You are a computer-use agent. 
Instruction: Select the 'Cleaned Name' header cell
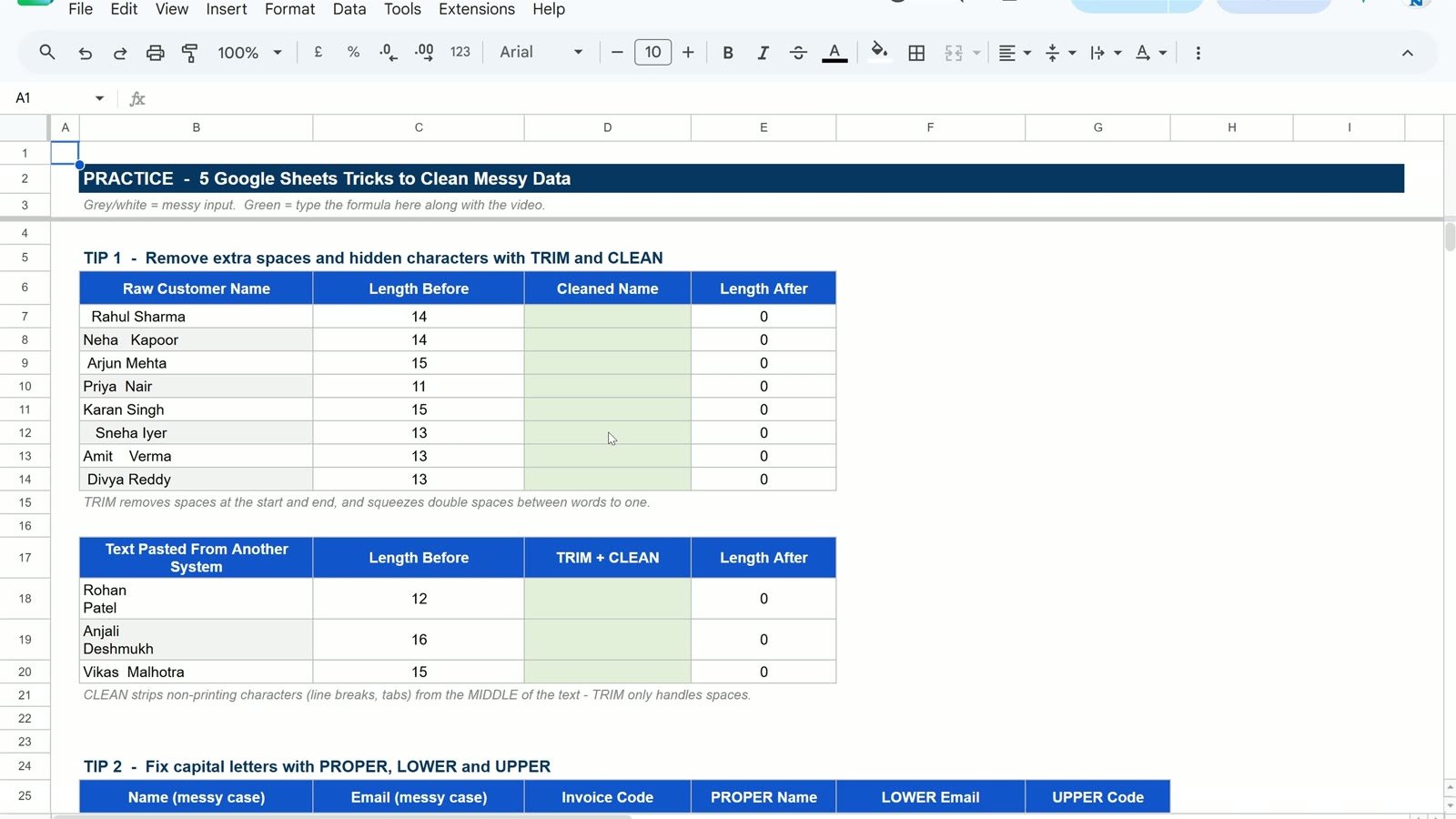pyautogui.click(x=607, y=288)
